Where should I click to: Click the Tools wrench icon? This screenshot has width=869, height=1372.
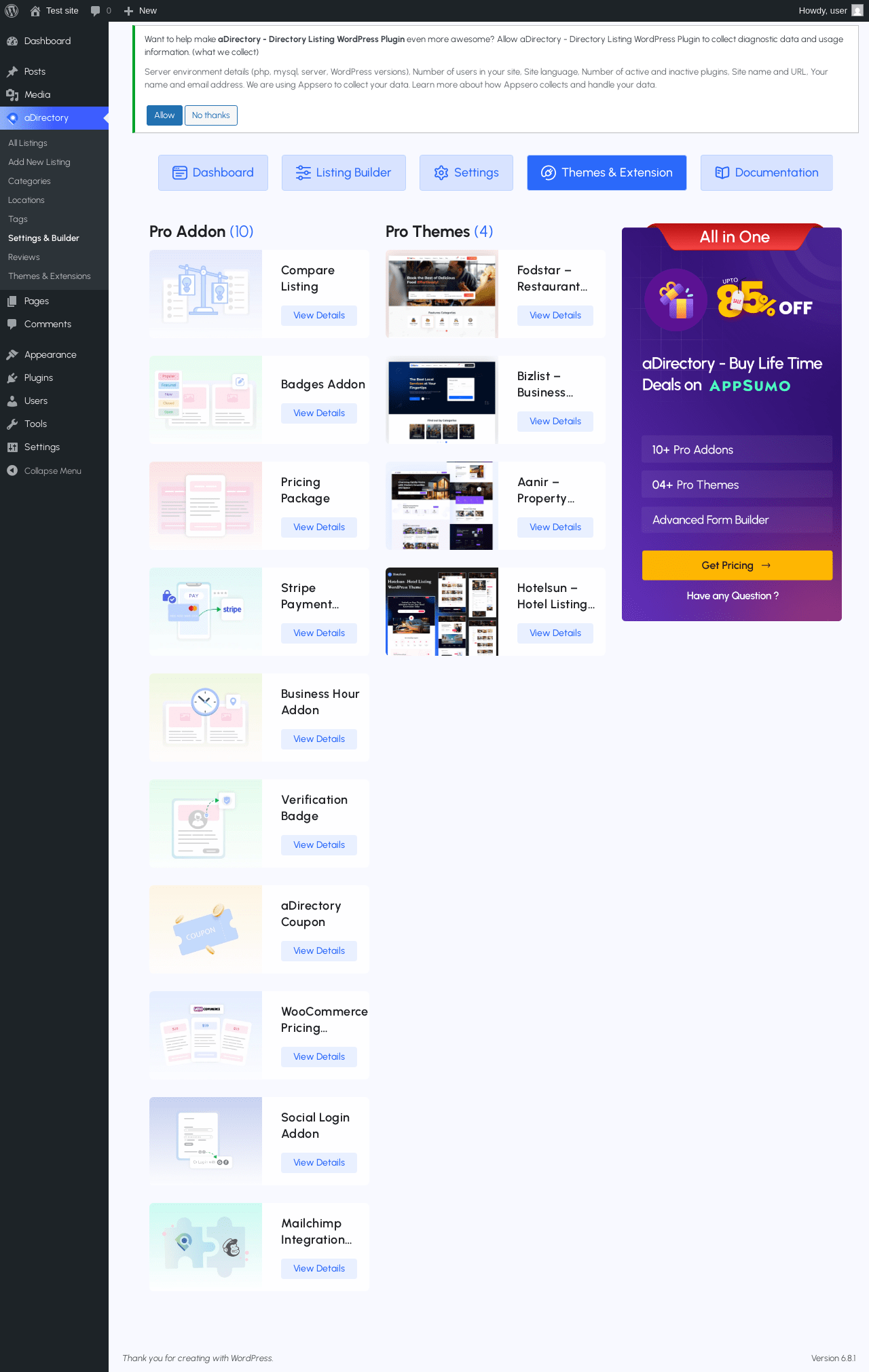(12, 424)
